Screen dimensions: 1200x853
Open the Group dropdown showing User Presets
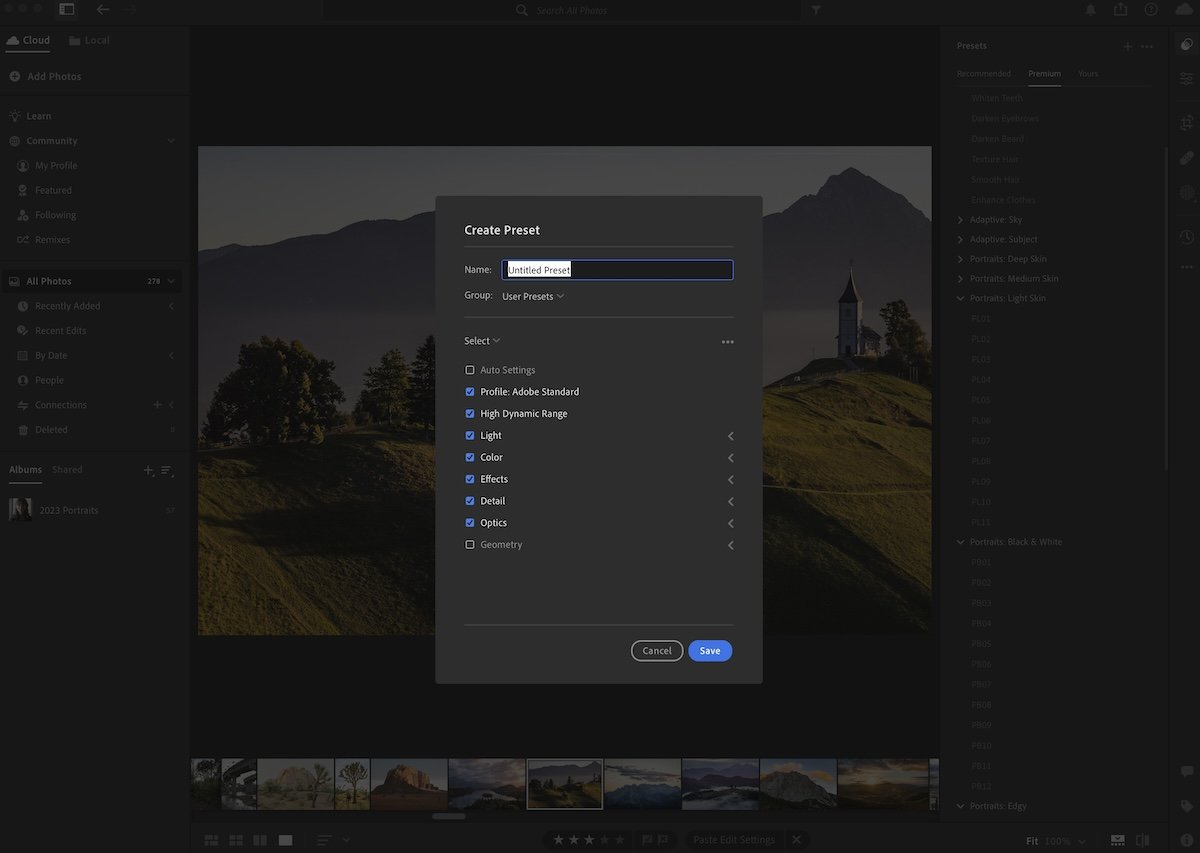(533, 296)
